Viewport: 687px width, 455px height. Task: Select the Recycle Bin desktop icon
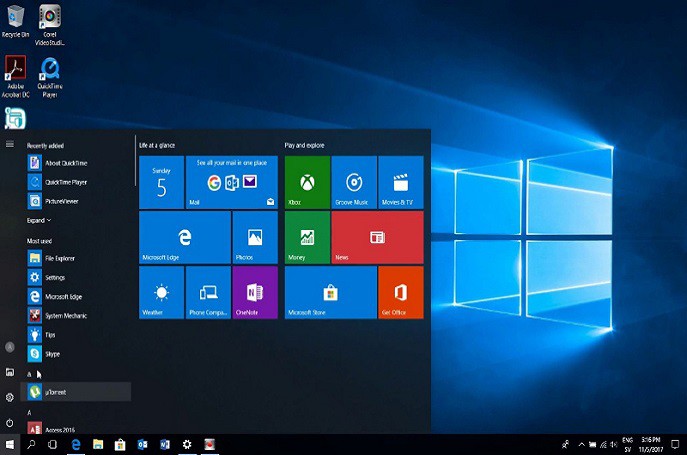click(x=15, y=21)
